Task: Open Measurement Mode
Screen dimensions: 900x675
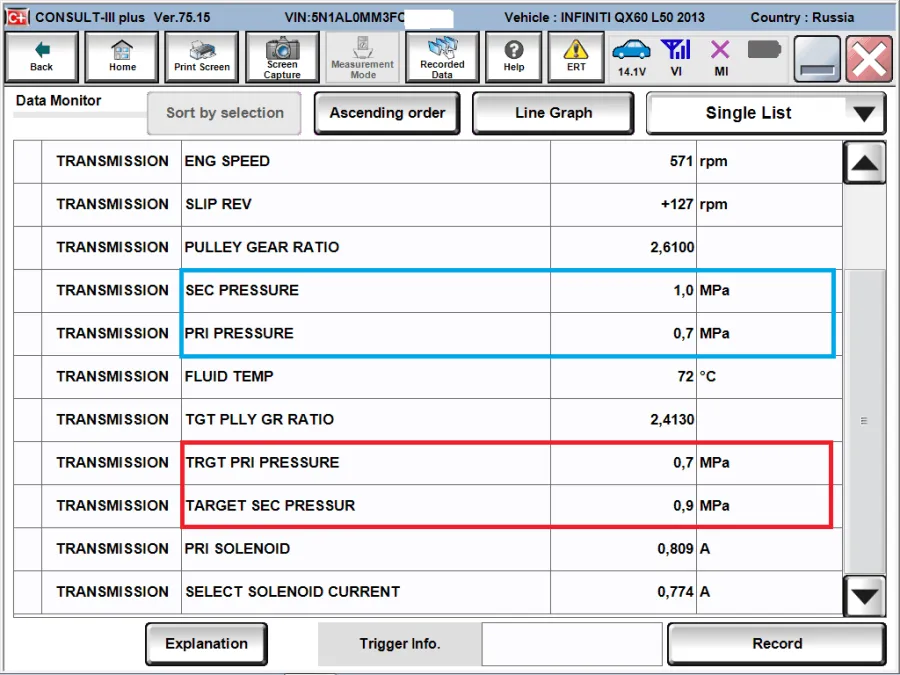Action: [x=362, y=57]
